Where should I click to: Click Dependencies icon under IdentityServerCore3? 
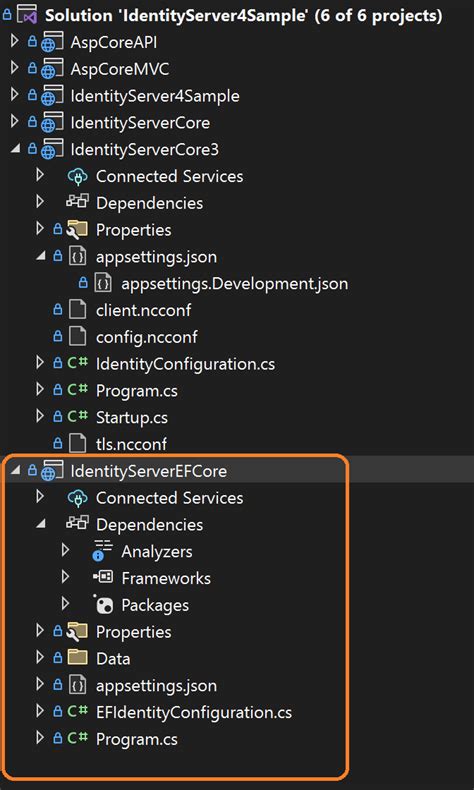click(77, 202)
